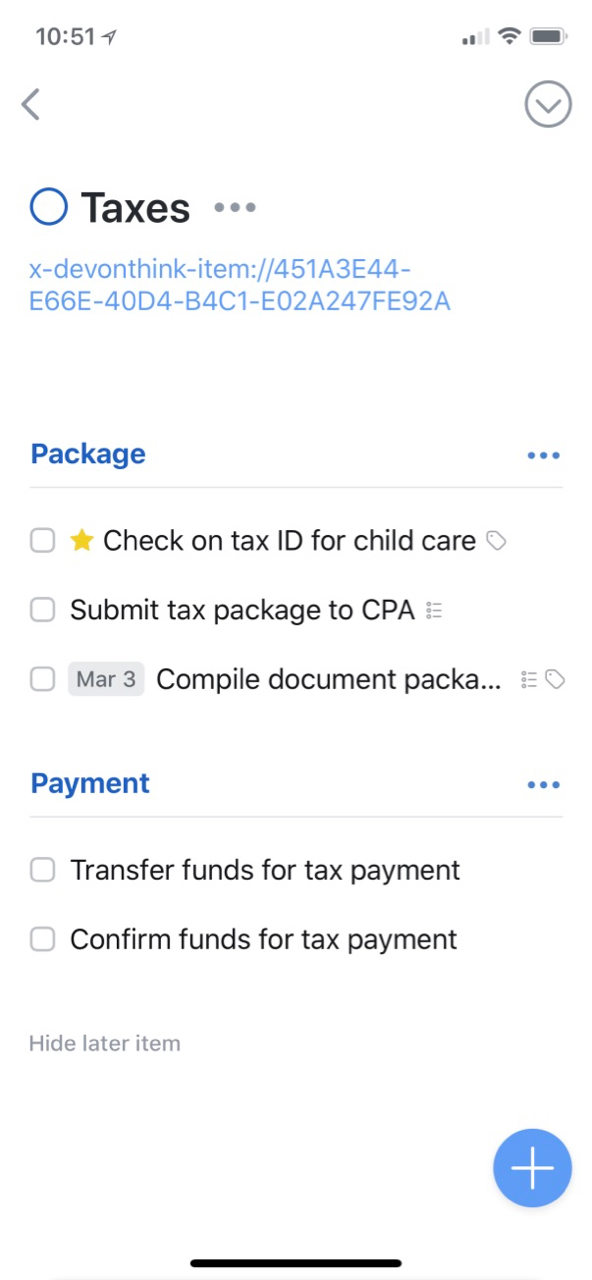Tap tag icon on Compile document package row
Viewport: 592px width, 1280px height.
point(556,680)
